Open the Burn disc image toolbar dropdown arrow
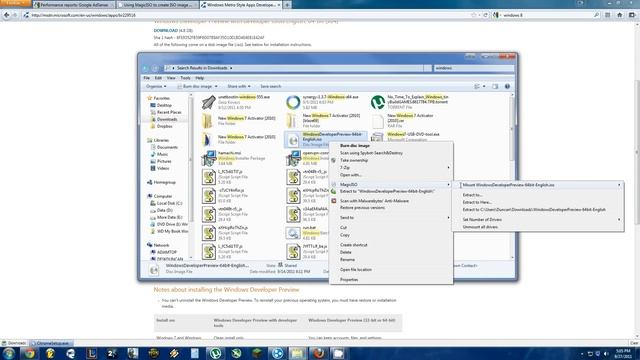This screenshot has height=360, width=640. (x=216, y=87)
